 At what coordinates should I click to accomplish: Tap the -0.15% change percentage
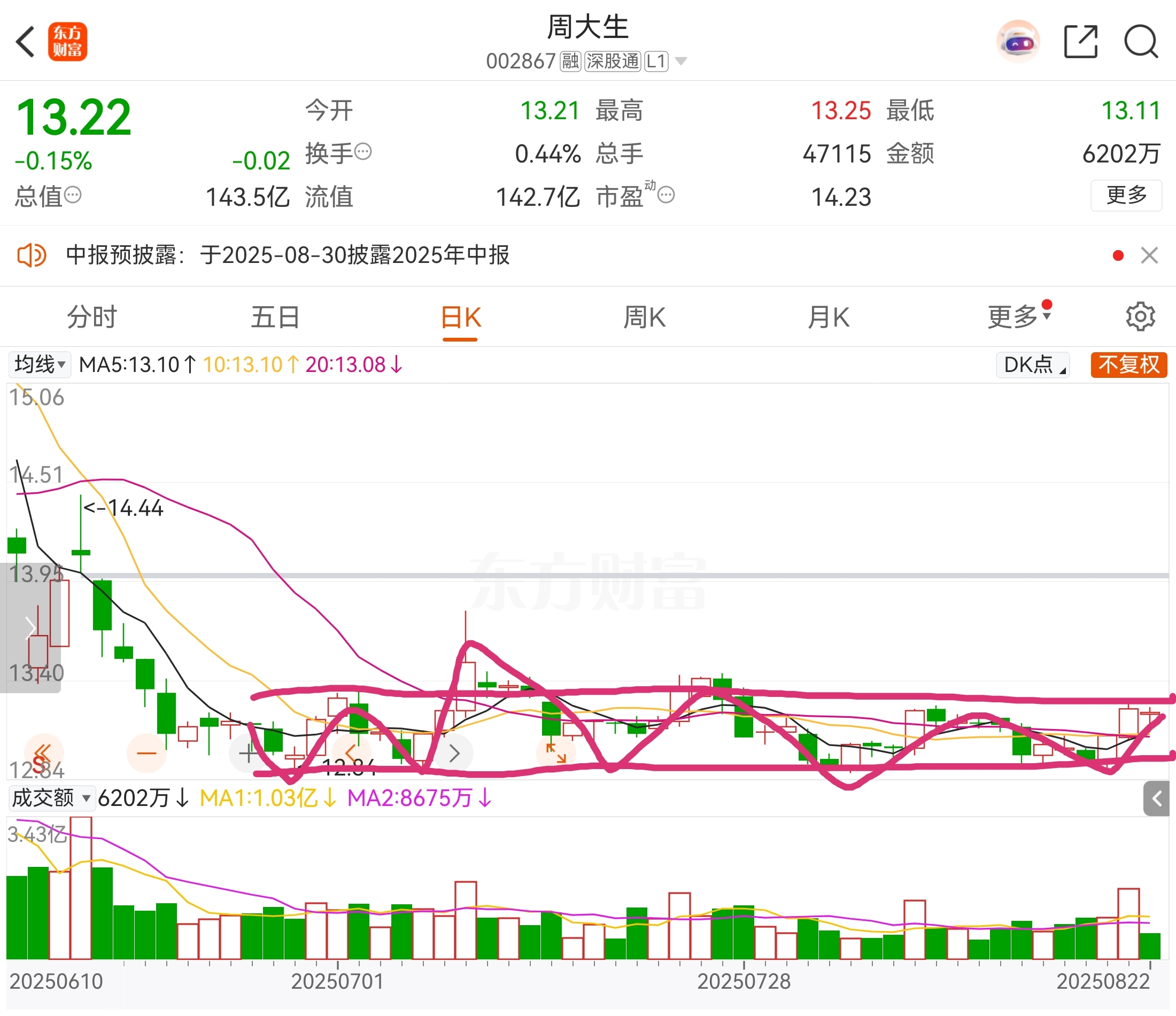(53, 161)
